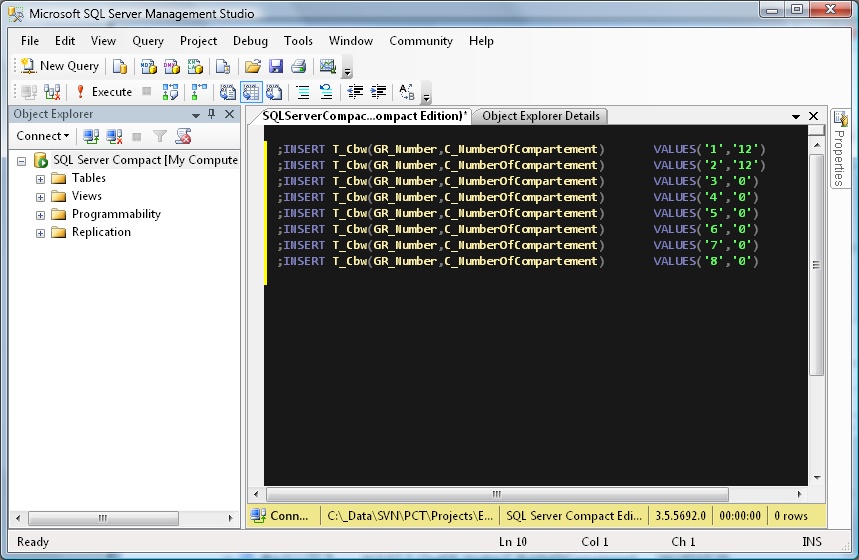Close the active query document tab
The width and height of the screenshot is (859, 560).
[x=814, y=116]
